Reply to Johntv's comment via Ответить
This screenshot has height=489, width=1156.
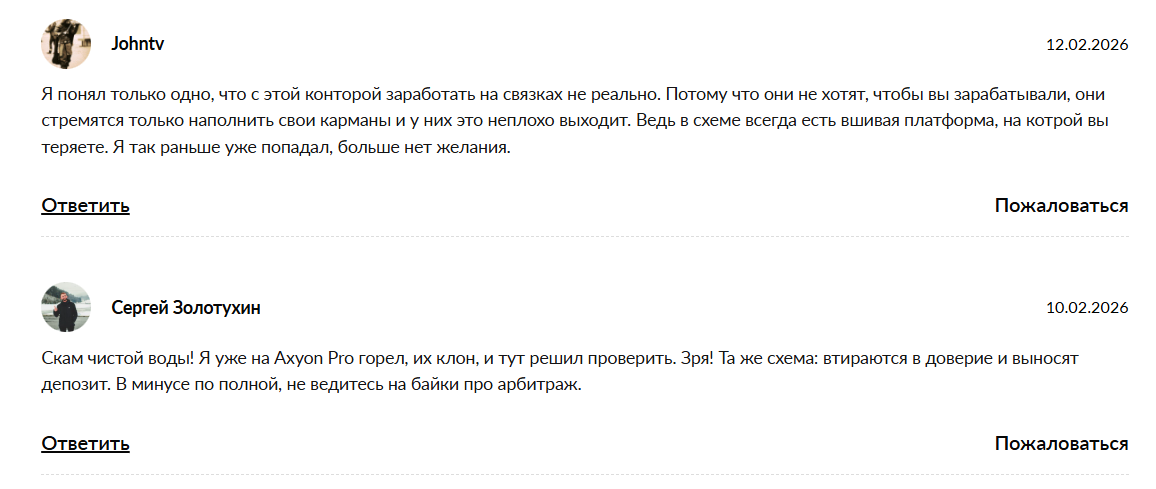(x=85, y=206)
